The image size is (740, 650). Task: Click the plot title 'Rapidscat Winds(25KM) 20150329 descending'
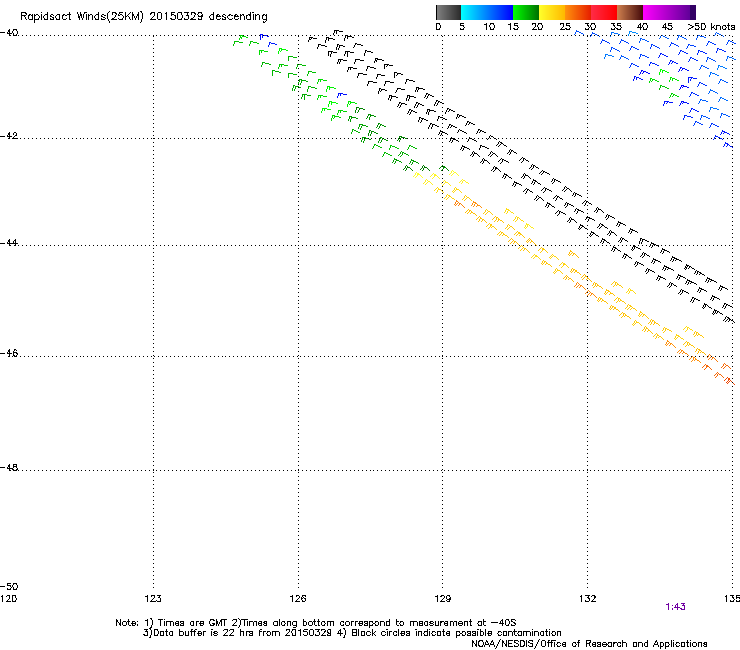coord(144,17)
